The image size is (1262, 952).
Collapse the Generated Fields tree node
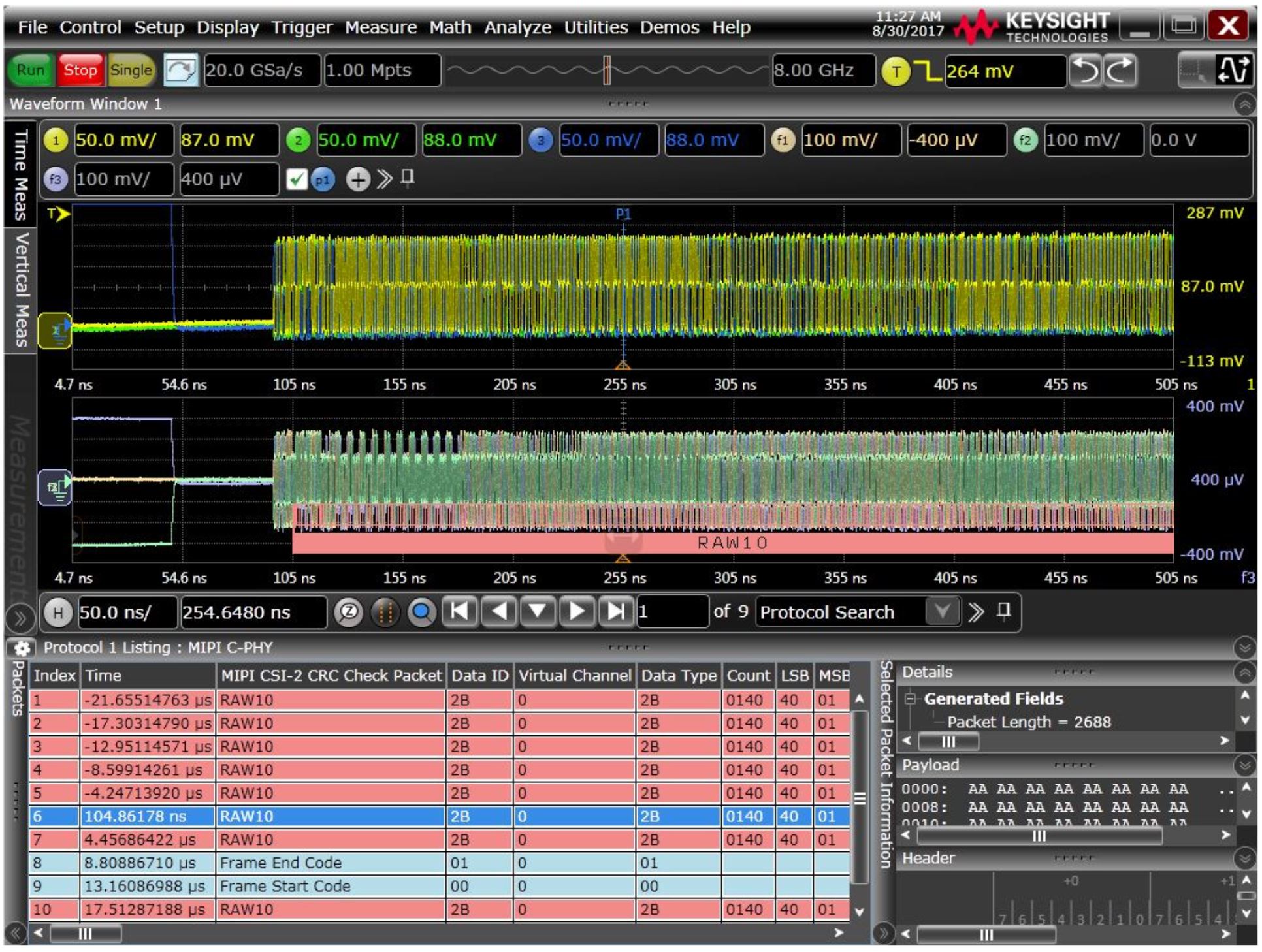[910, 699]
